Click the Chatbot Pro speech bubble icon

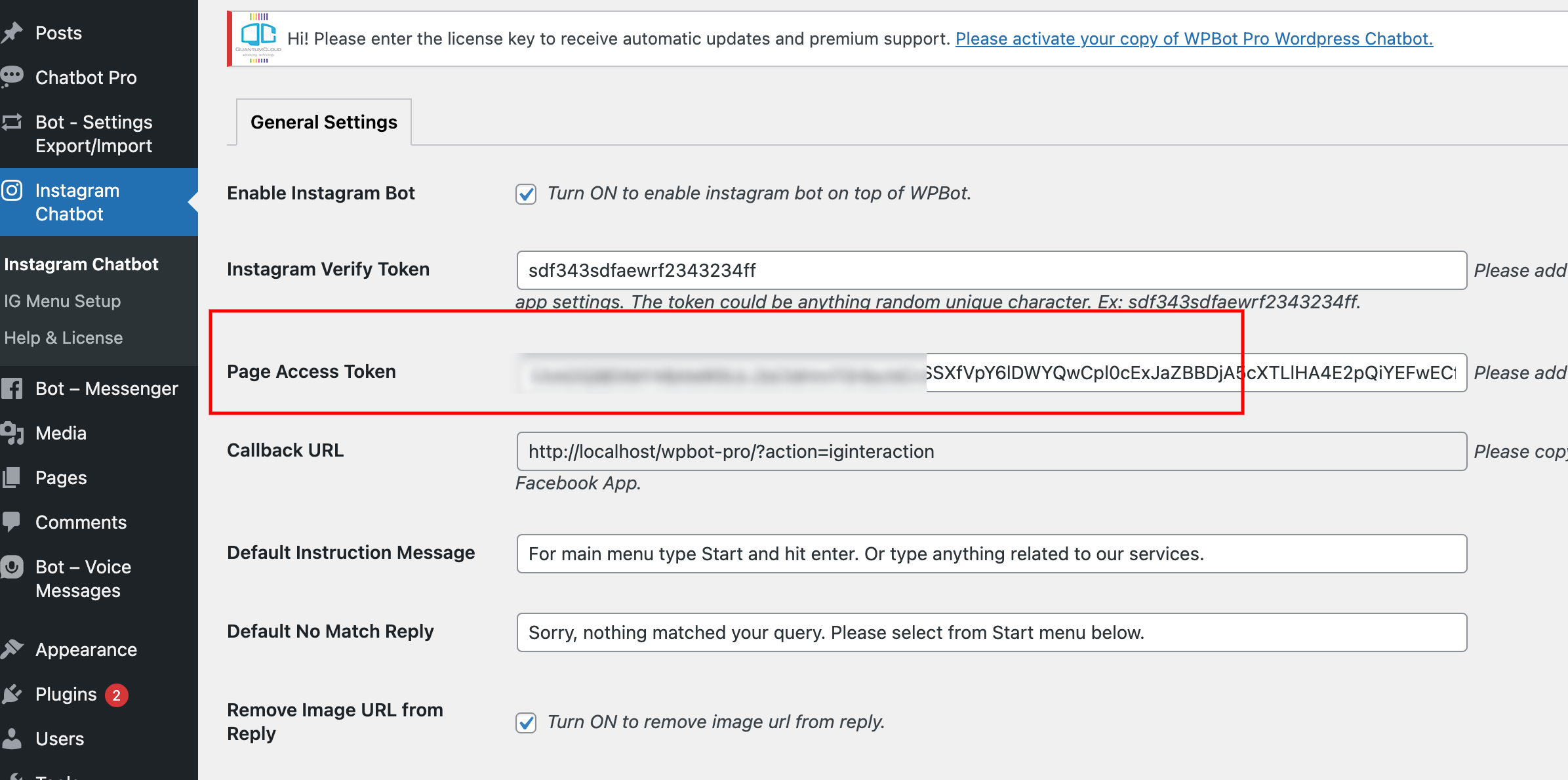pos(12,77)
